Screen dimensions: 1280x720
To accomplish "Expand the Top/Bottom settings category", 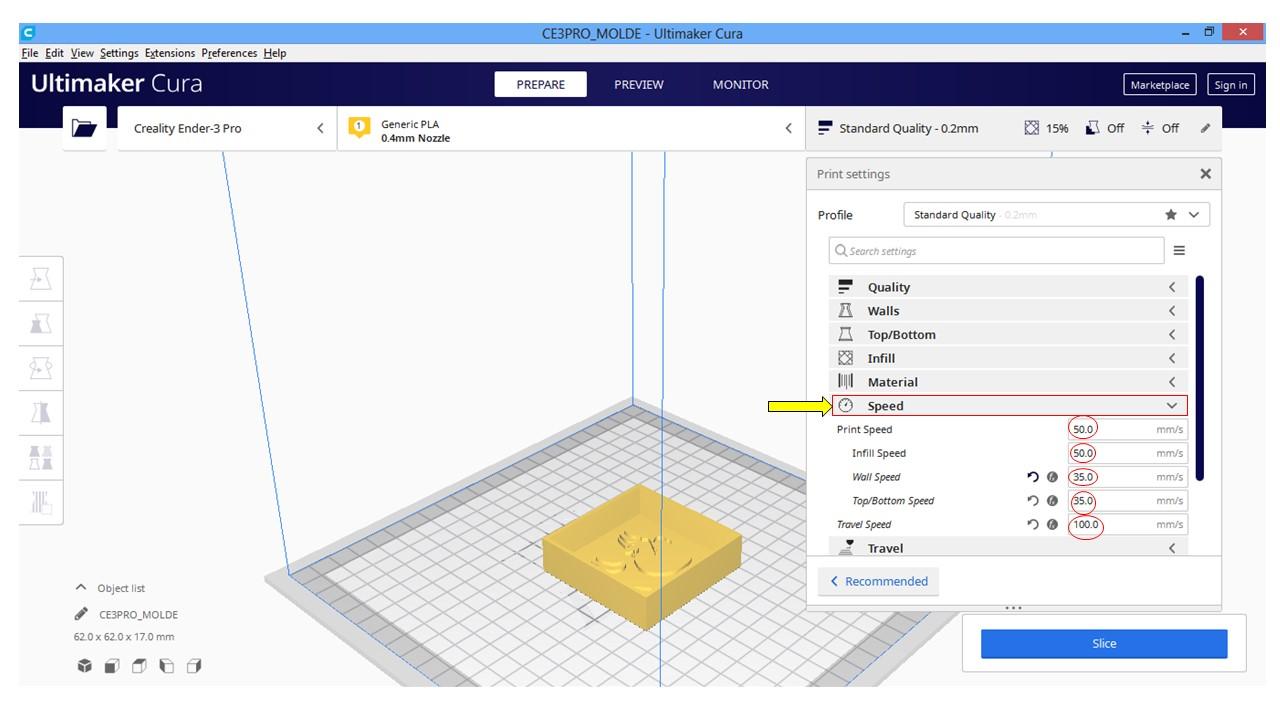I will tap(1008, 335).
